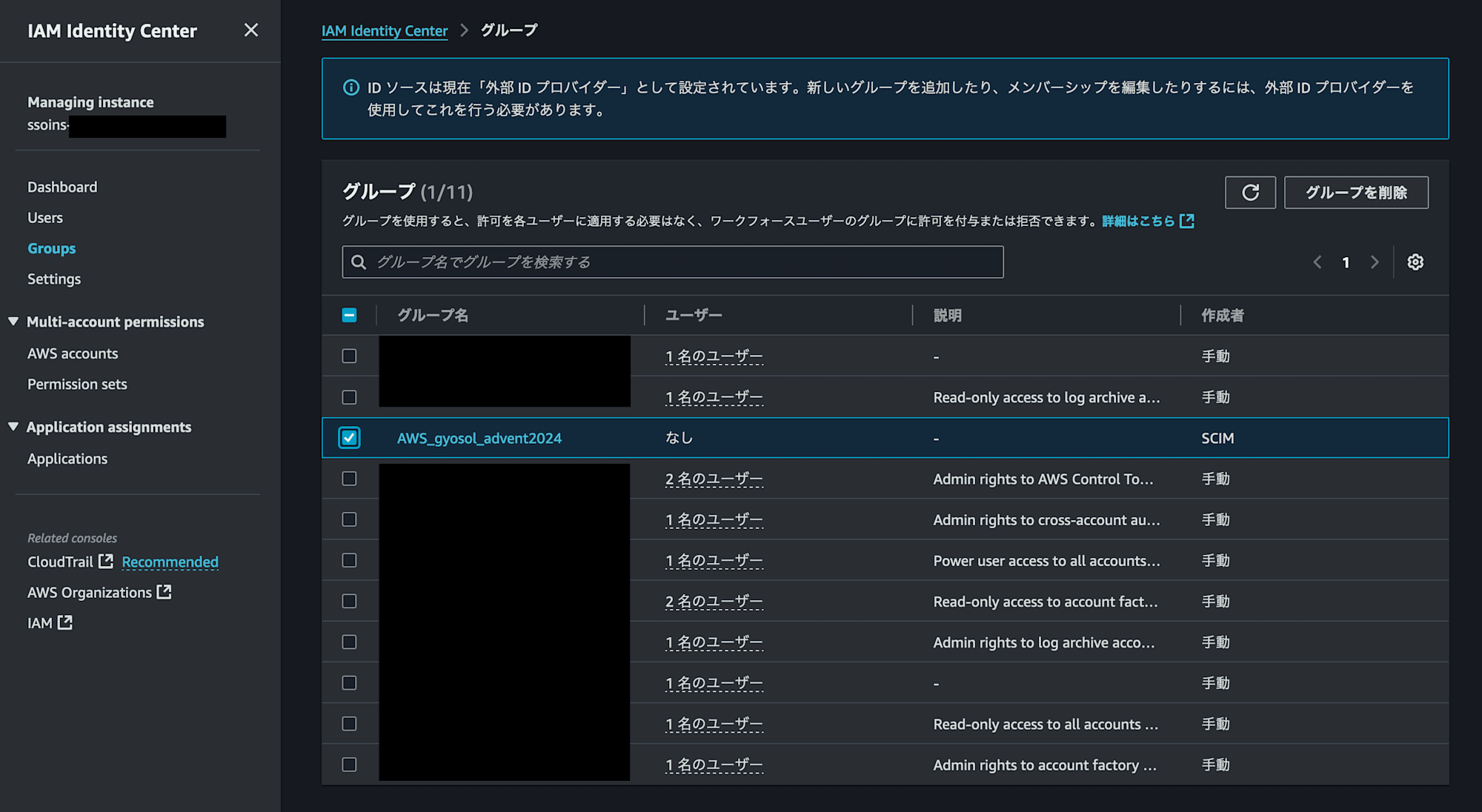Open Applications in the sidebar
Image resolution: width=1482 pixels, height=812 pixels.
click(x=67, y=459)
